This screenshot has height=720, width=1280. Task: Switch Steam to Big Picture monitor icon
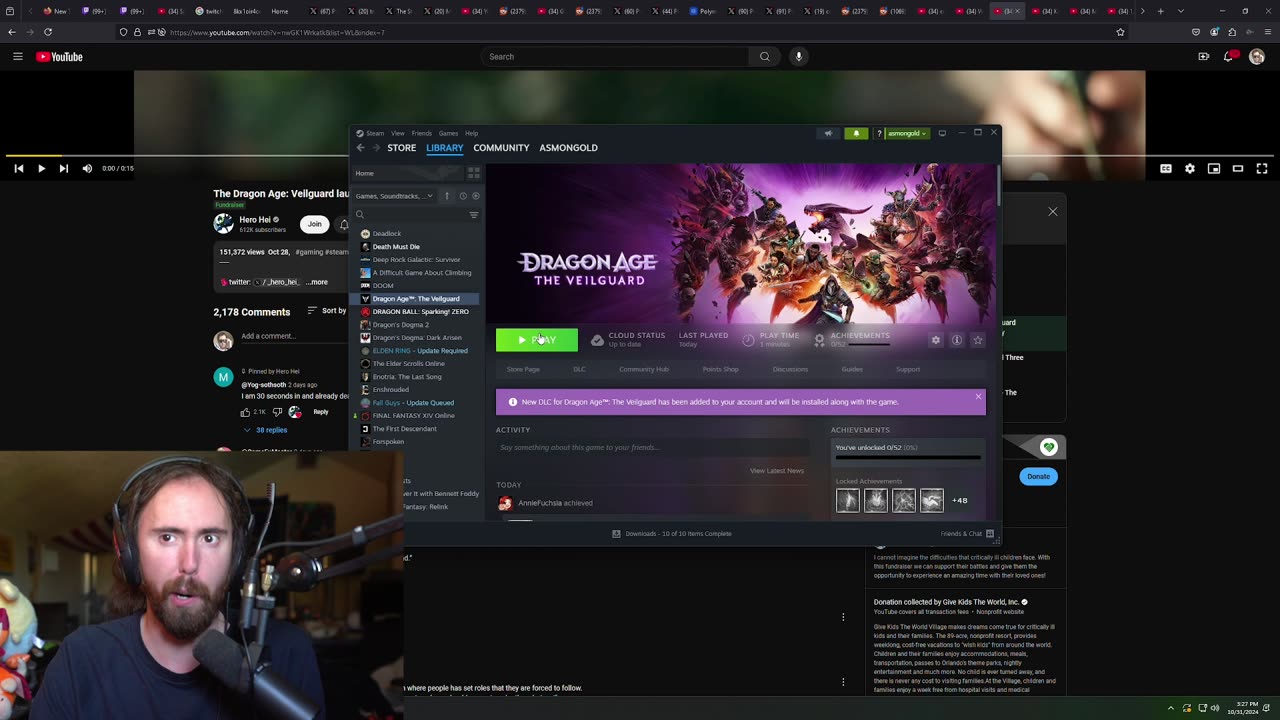[x=942, y=133]
